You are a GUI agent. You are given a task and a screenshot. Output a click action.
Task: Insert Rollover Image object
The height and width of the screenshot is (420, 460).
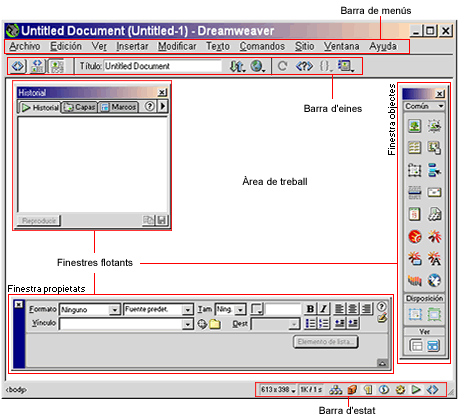click(x=434, y=126)
